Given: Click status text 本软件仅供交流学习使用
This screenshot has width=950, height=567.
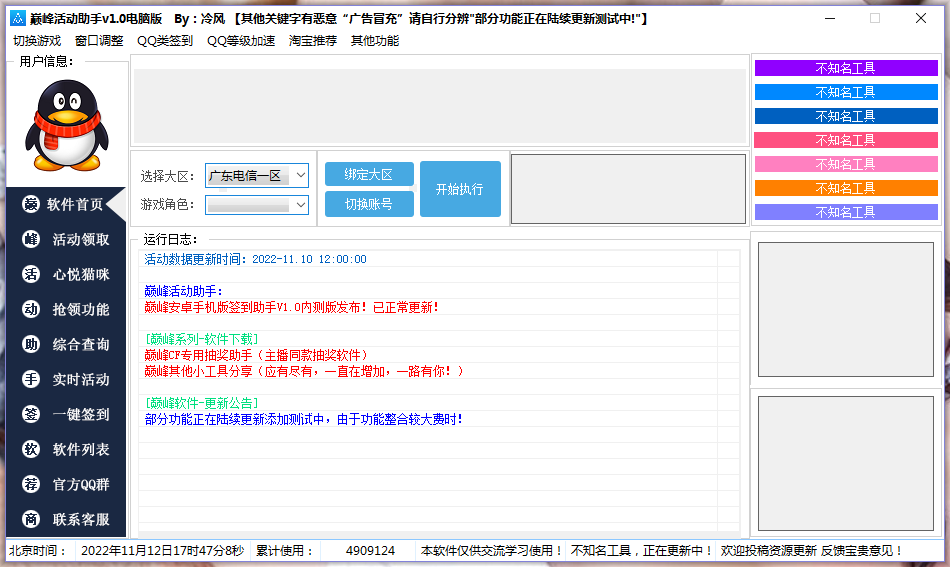Looking at the screenshot, I should tap(493, 551).
